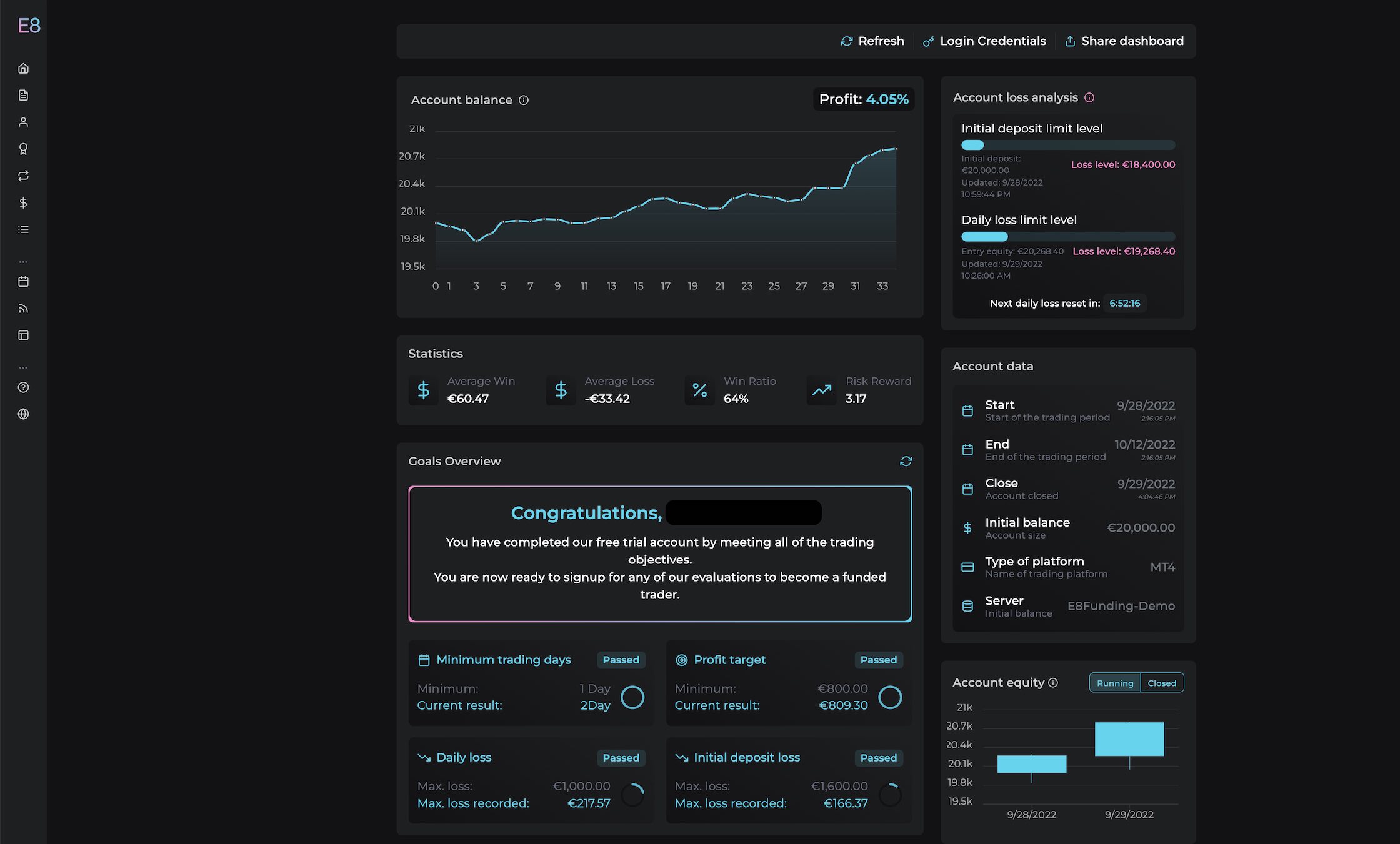Open the user profile sidebar icon
This screenshot has width=1400, height=844.
click(23, 122)
